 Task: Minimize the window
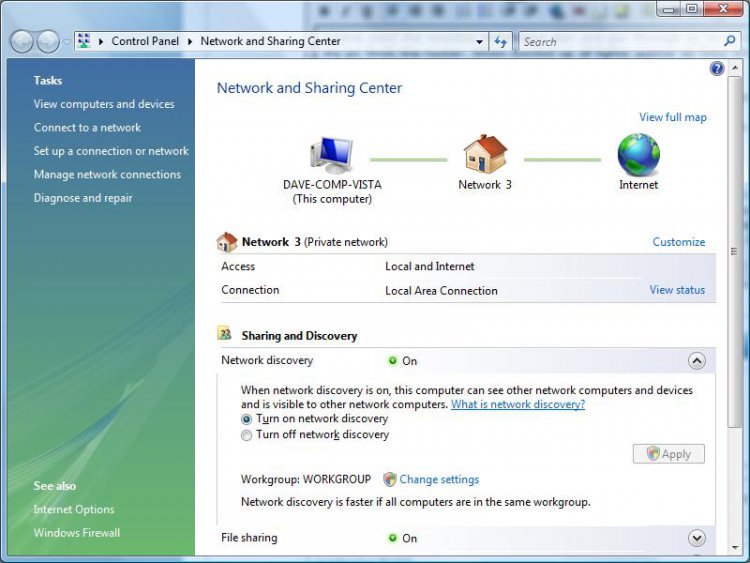coord(669,9)
